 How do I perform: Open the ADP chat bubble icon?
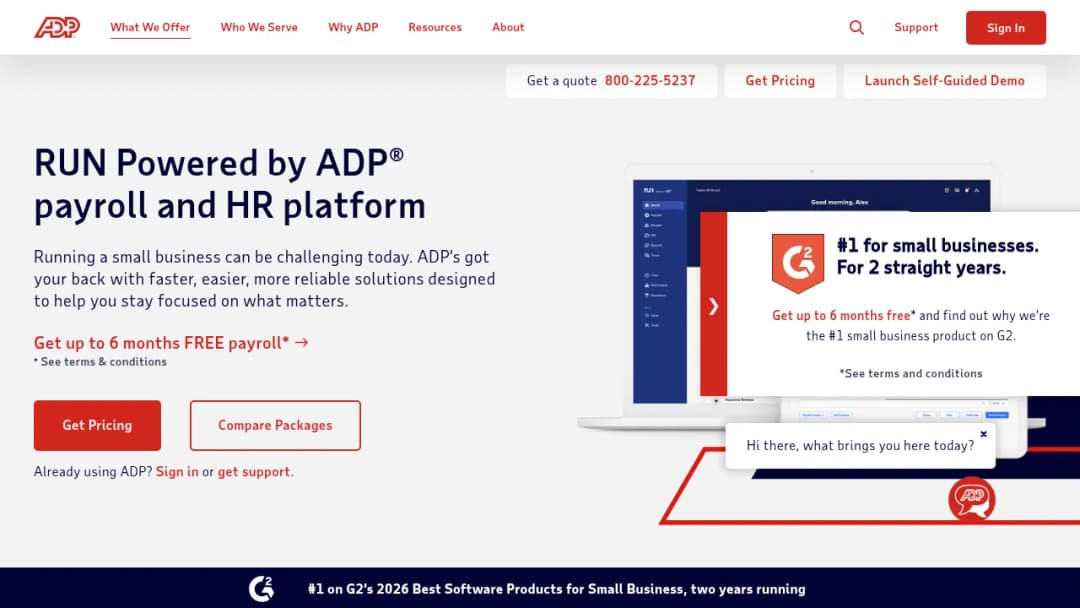pos(971,499)
